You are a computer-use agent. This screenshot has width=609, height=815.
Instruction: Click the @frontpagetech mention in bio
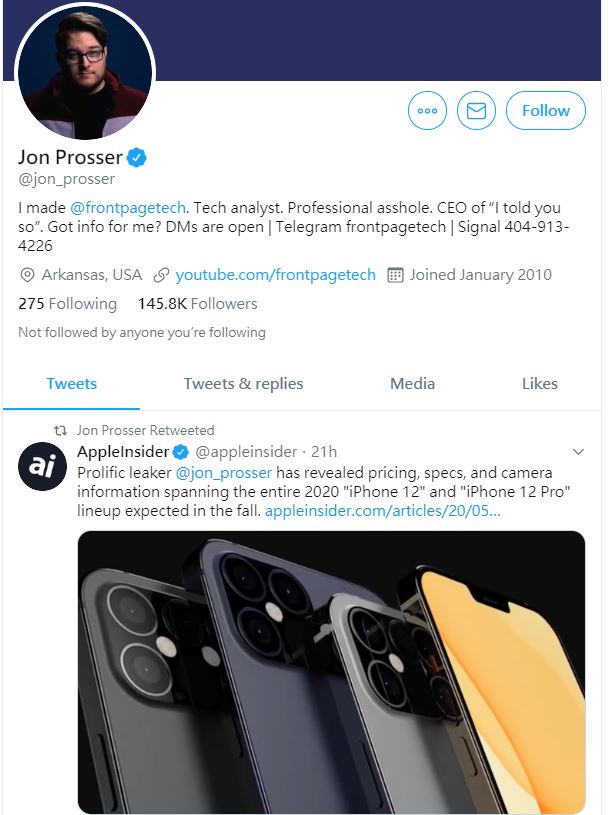point(128,207)
